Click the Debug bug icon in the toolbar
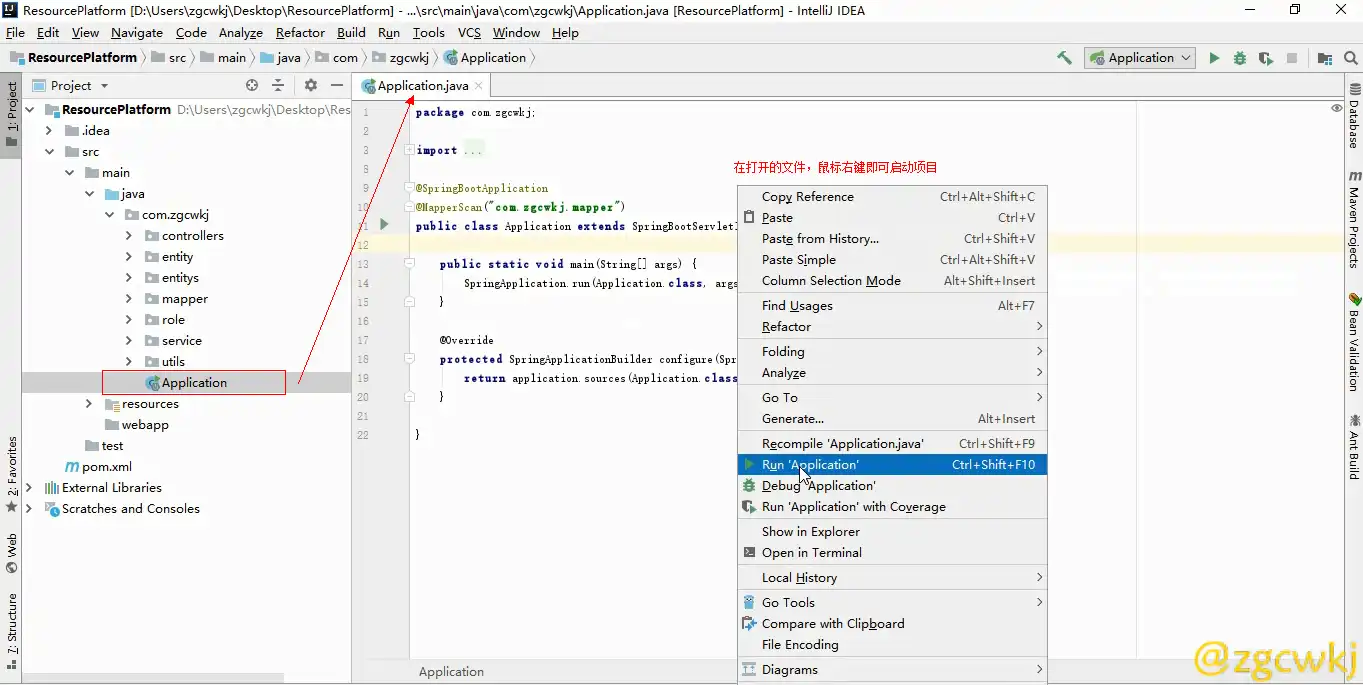 point(1240,58)
